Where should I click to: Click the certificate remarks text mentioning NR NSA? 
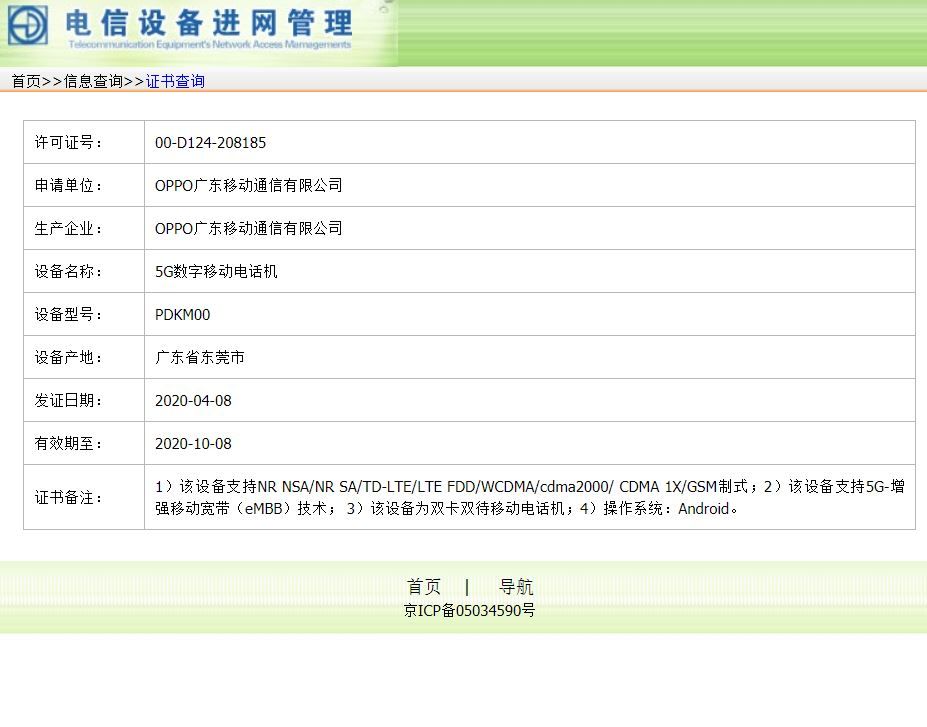[x=530, y=497]
